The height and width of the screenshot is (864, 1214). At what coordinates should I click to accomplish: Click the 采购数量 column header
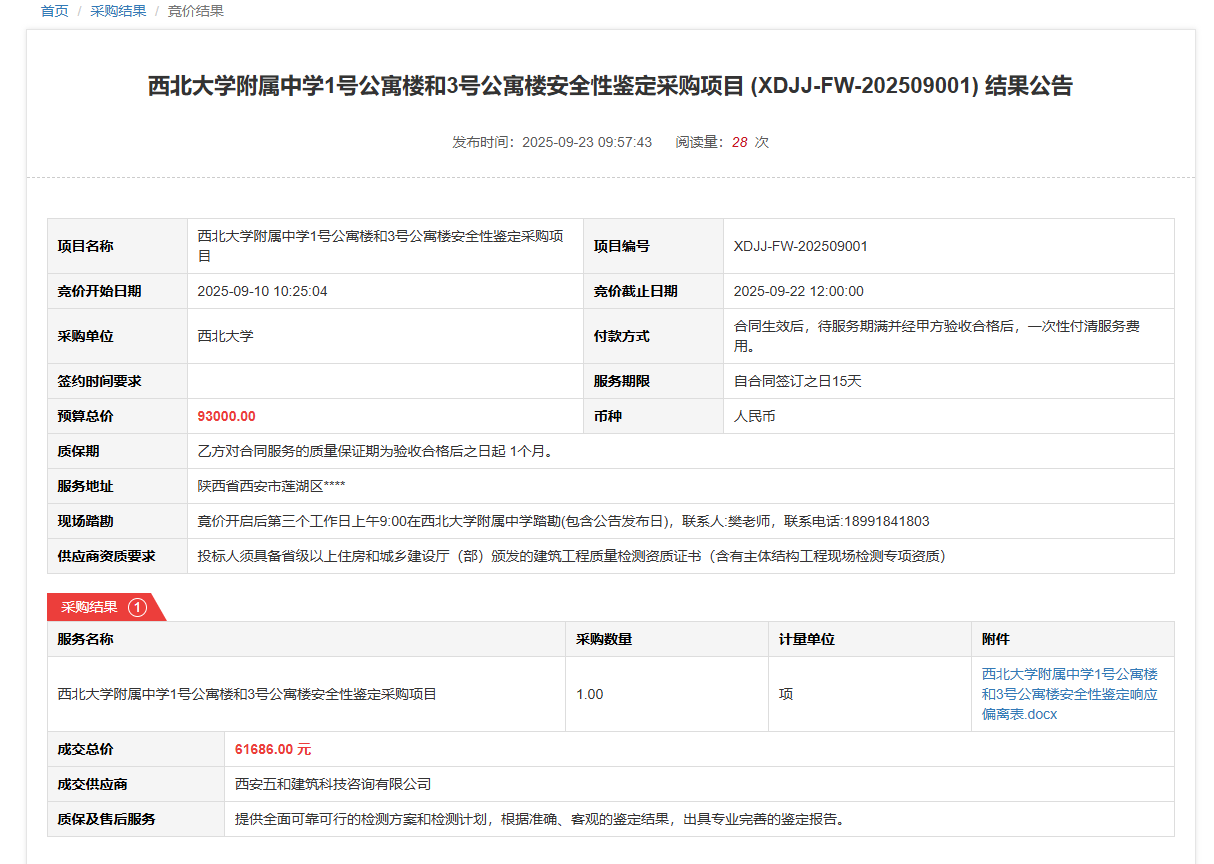(x=604, y=639)
